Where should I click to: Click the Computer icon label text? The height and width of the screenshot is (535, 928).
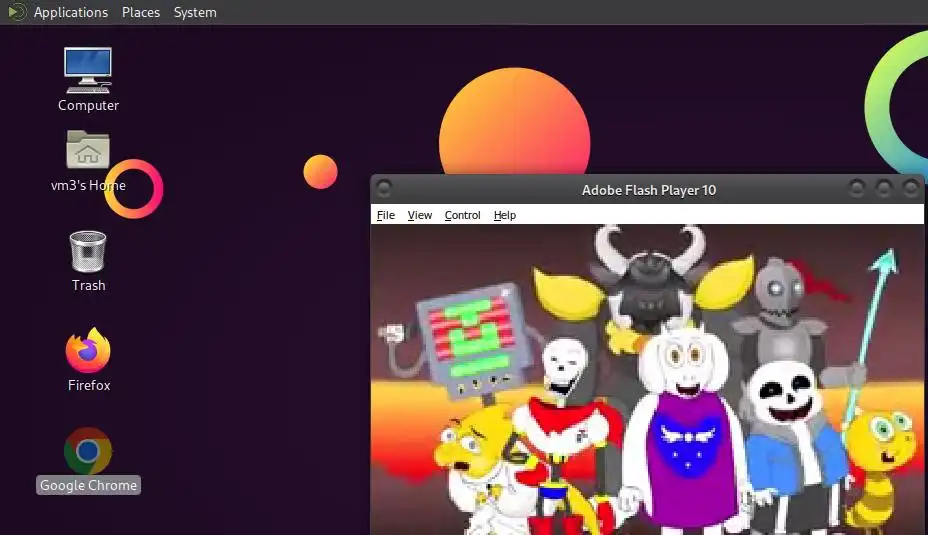(x=88, y=105)
